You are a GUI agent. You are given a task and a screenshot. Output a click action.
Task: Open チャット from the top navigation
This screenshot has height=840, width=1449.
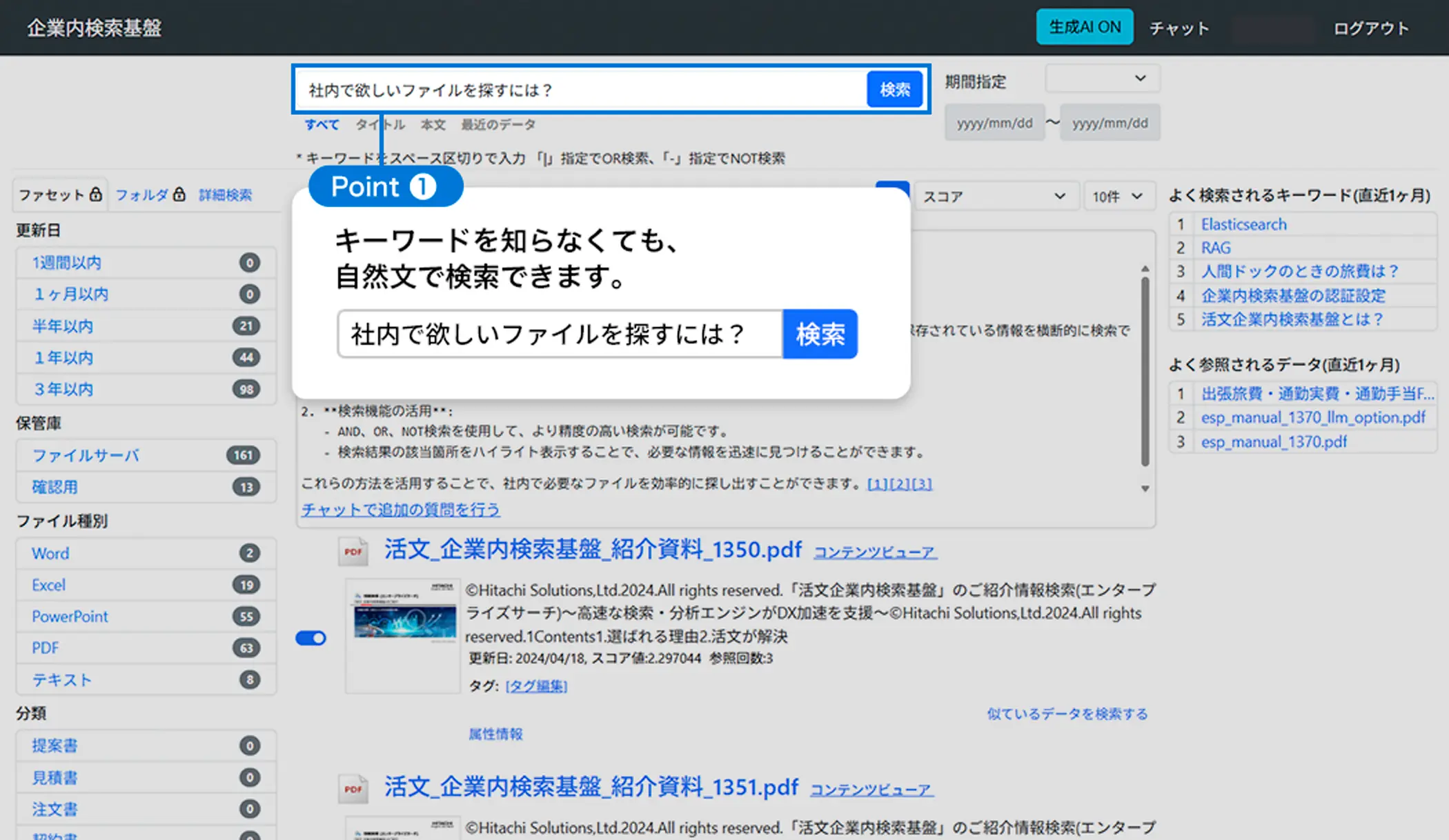pyautogui.click(x=1179, y=28)
